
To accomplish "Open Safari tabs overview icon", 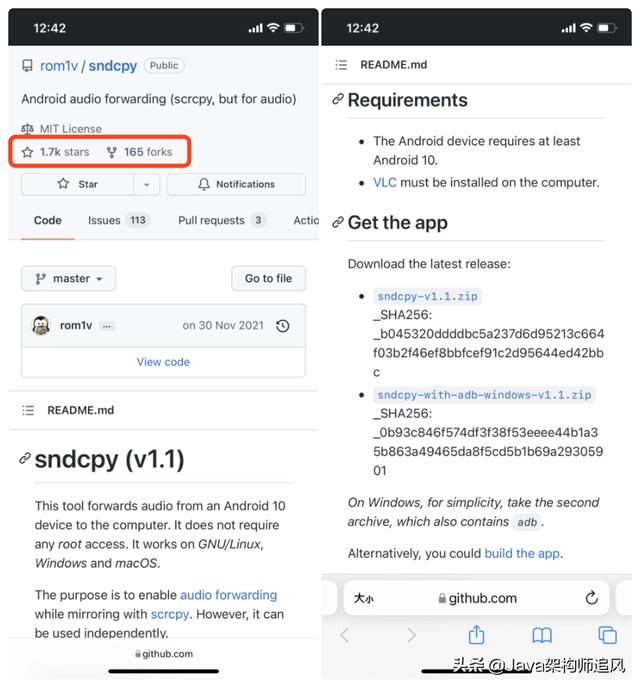I will pyautogui.click(x=608, y=635).
